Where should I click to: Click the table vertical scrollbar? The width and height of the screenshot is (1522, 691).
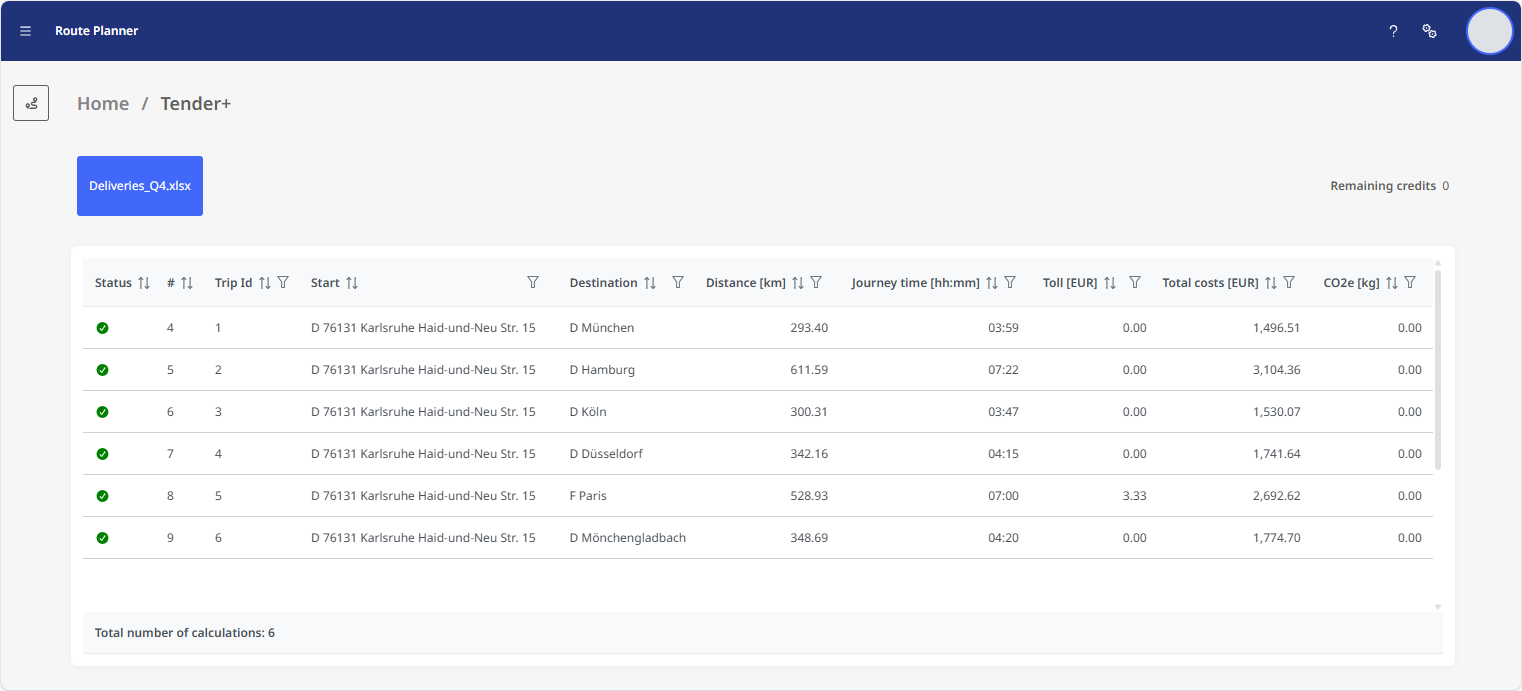point(1438,370)
